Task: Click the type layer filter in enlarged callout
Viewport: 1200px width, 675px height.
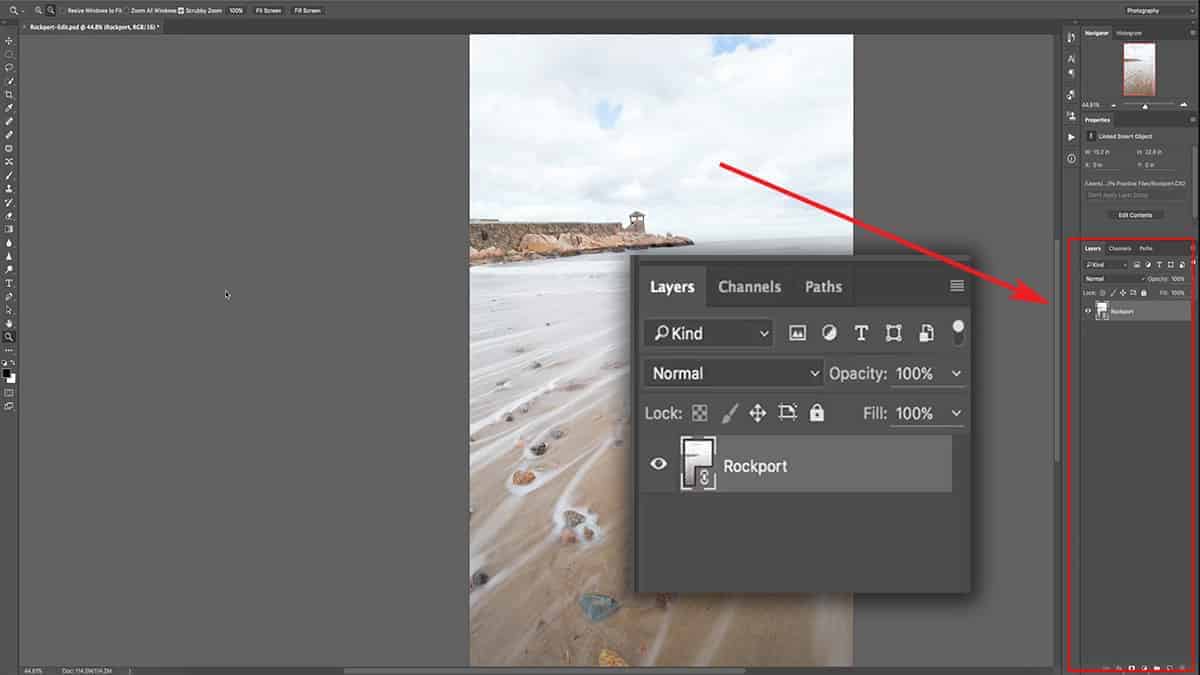Action: [x=861, y=333]
